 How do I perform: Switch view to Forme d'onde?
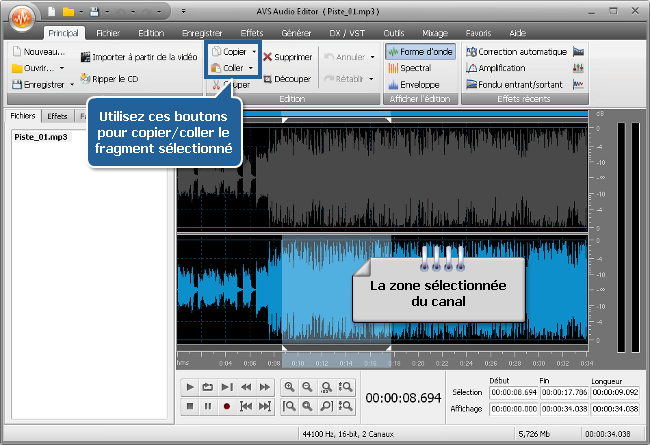[419, 51]
